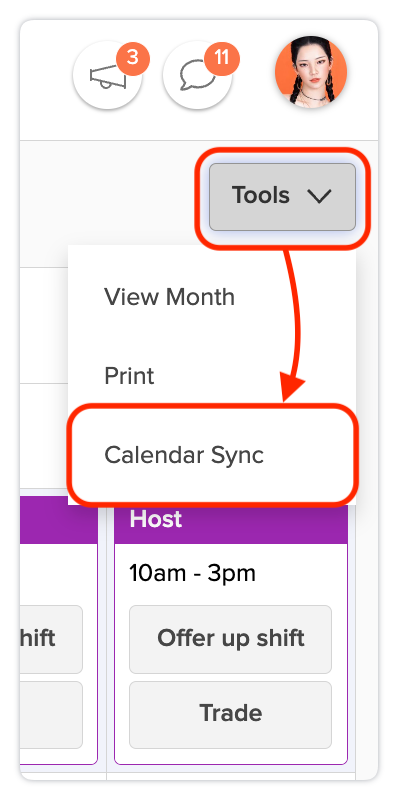398x800 pixels.
Task: Expand the Tools dropdown button
Action: (282, 197)
